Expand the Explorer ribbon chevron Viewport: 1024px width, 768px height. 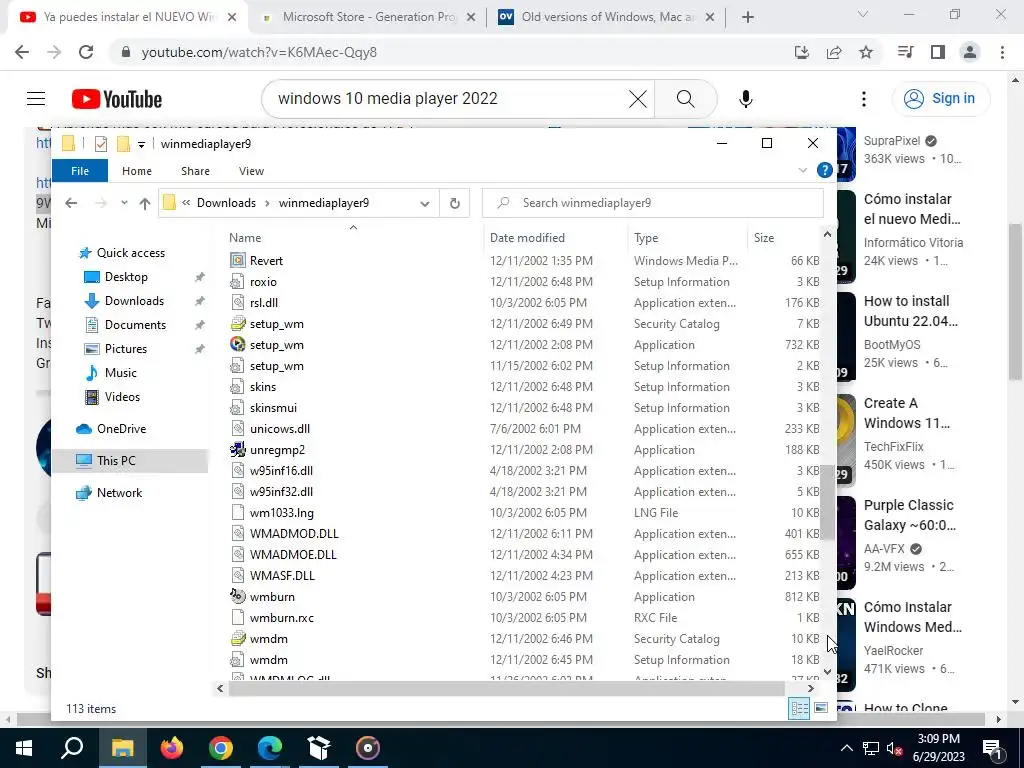point(803,170)
